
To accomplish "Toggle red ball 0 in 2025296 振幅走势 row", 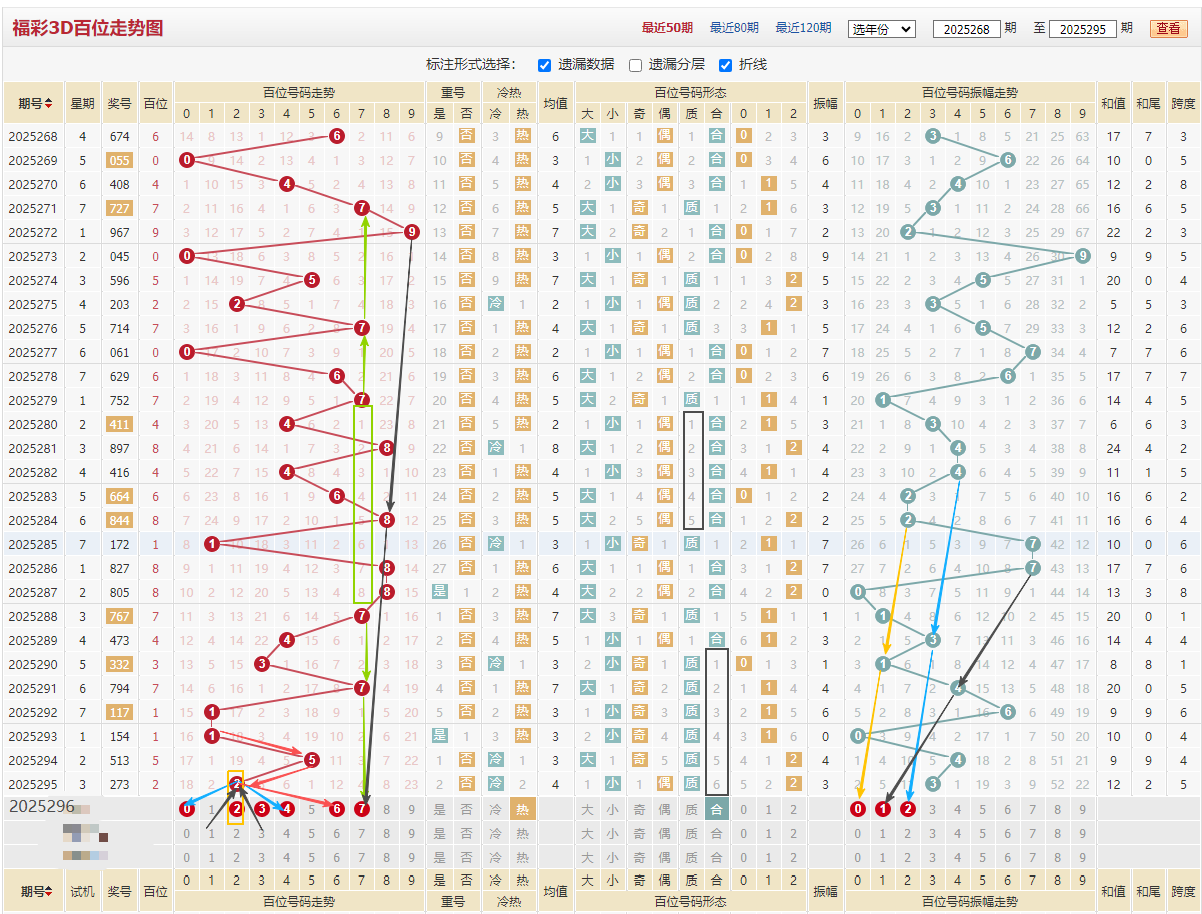I will click(x=858, y=809).
